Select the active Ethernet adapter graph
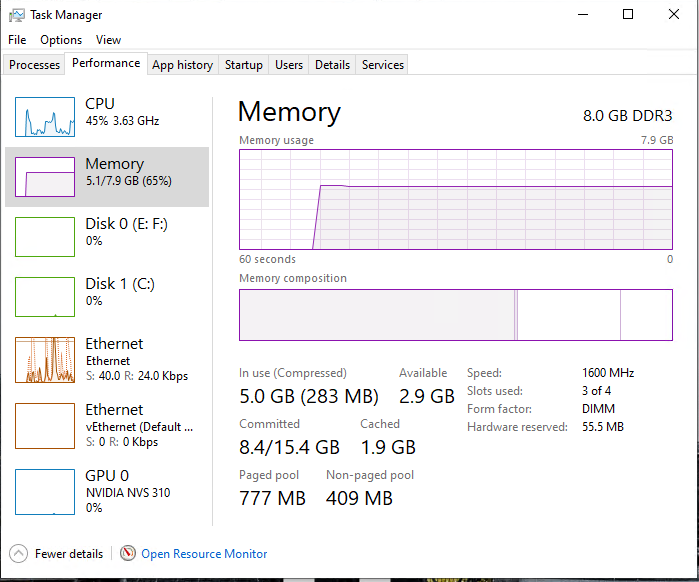This screenshot has height=582, width=699. (x=45, y=360)
